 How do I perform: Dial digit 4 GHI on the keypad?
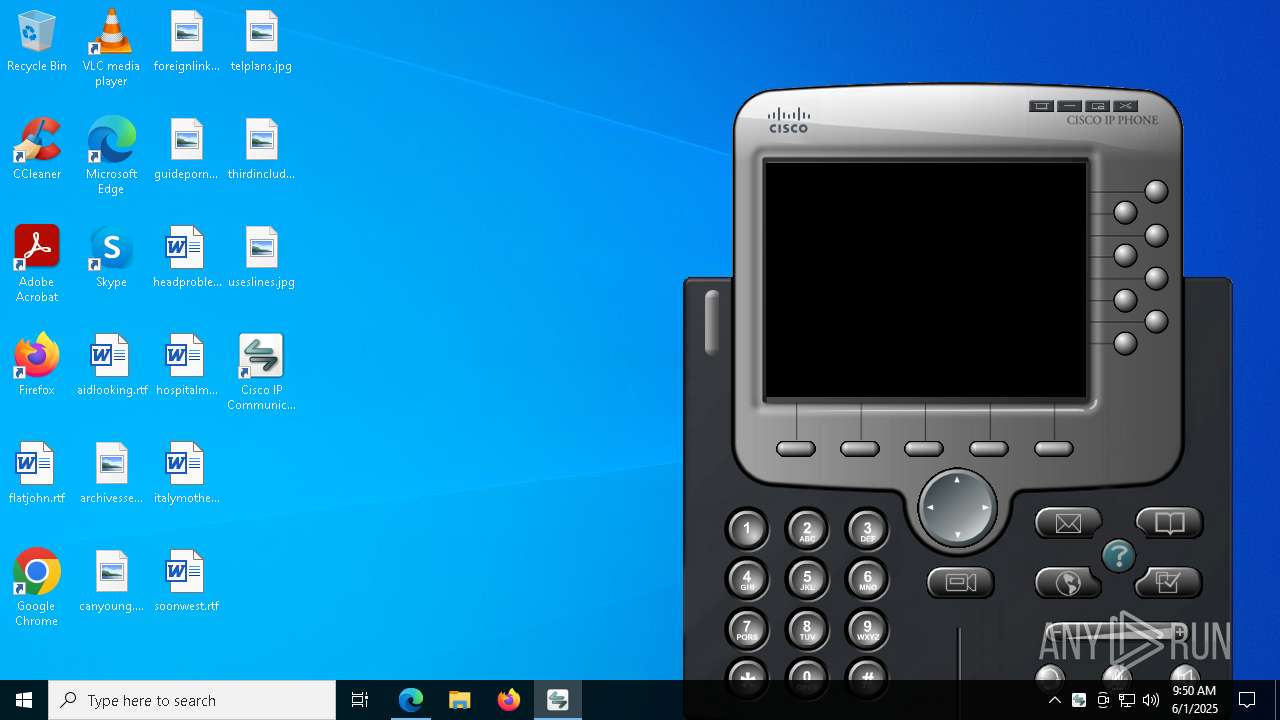(747, 578)
